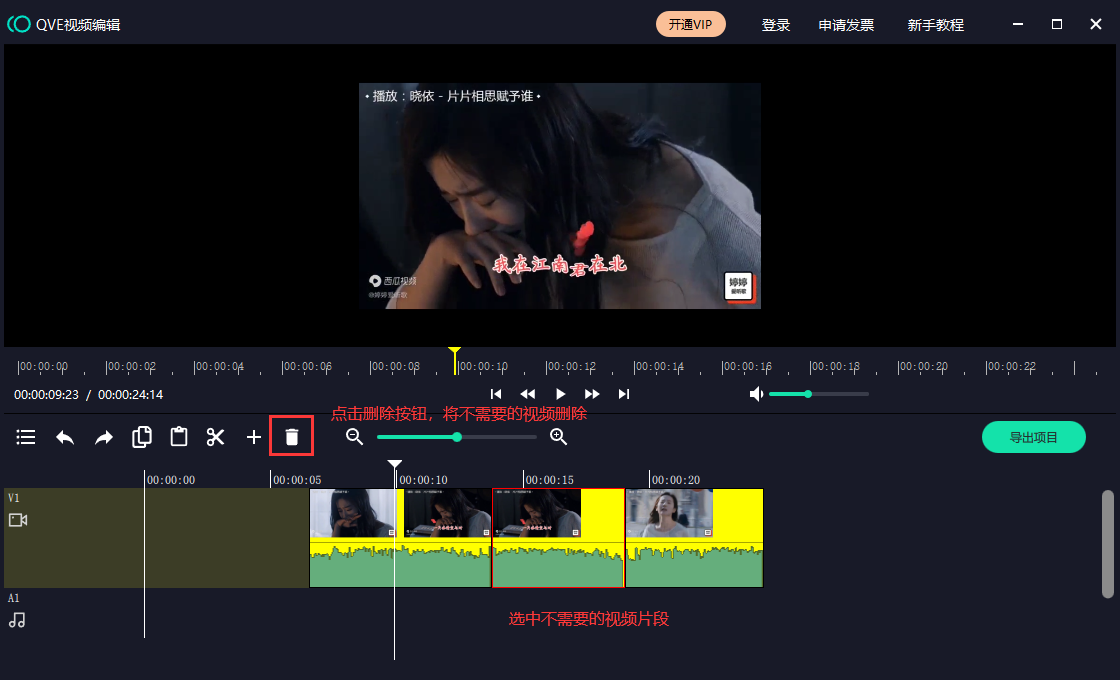Adjust the volume slider handle
The height and width of the screenshot is (680, 1120).
pyautogui.click(x=808, y=394)
